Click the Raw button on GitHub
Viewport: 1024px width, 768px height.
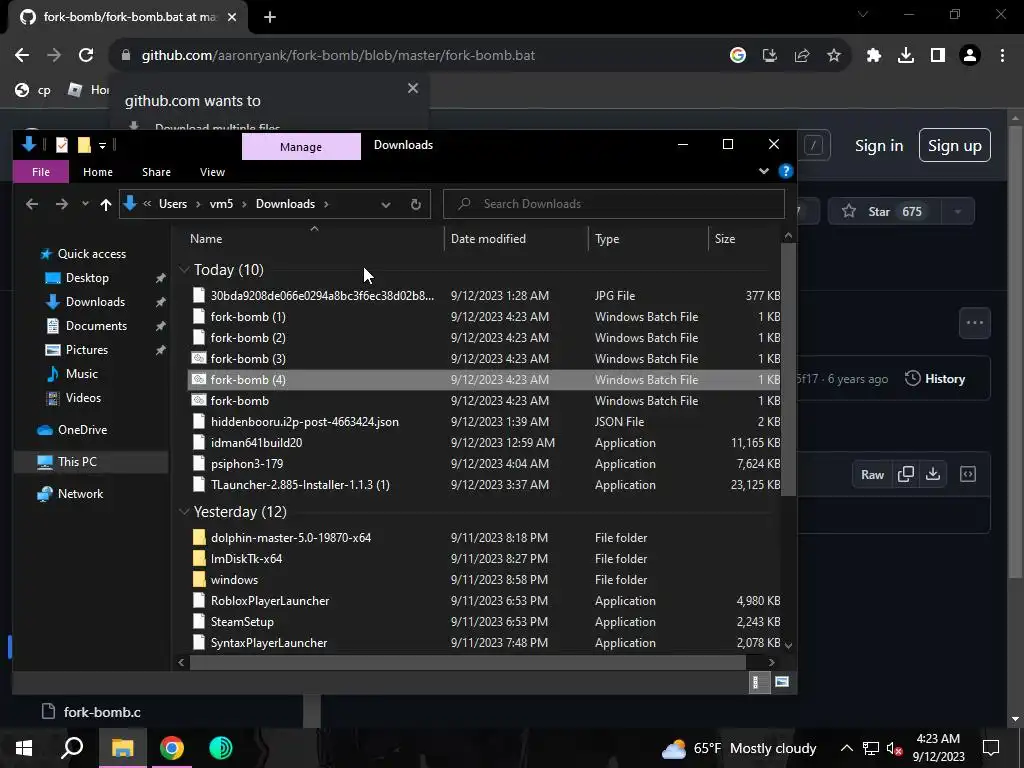pyautogui.click(x=872, y=475)
